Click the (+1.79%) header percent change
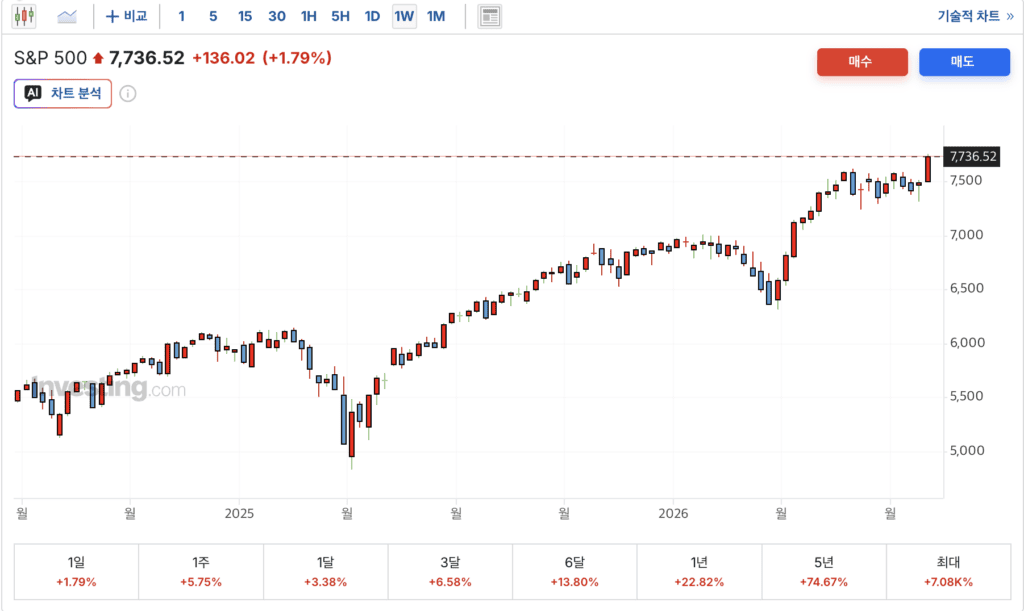 [297, 58]
